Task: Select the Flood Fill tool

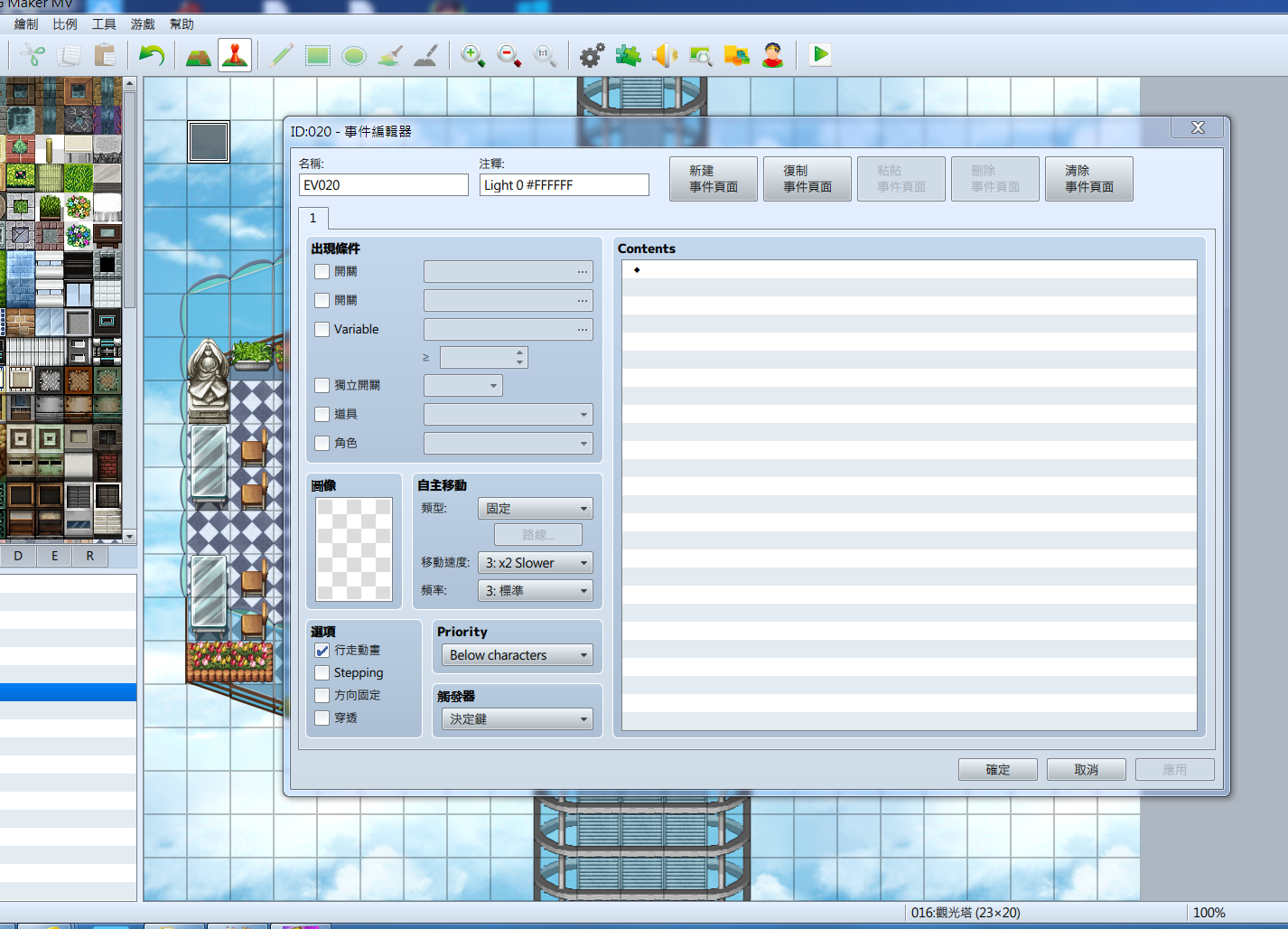Action: [390, 55]
